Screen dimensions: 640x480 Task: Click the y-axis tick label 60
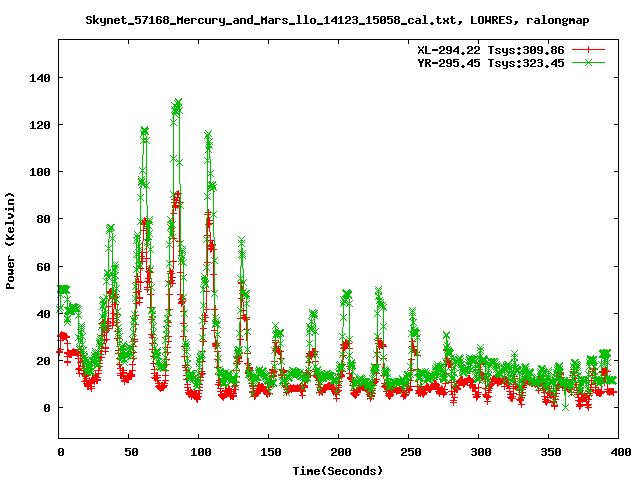pyautogui.click(x=44, y=267)
